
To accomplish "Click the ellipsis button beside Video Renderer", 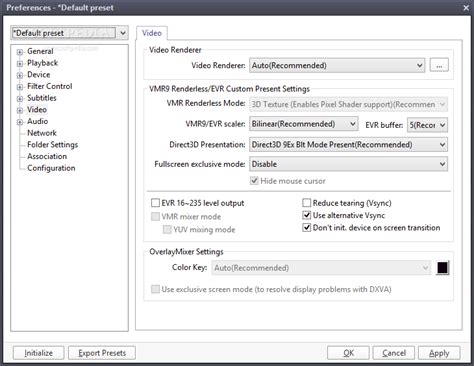I will [439, 65].
